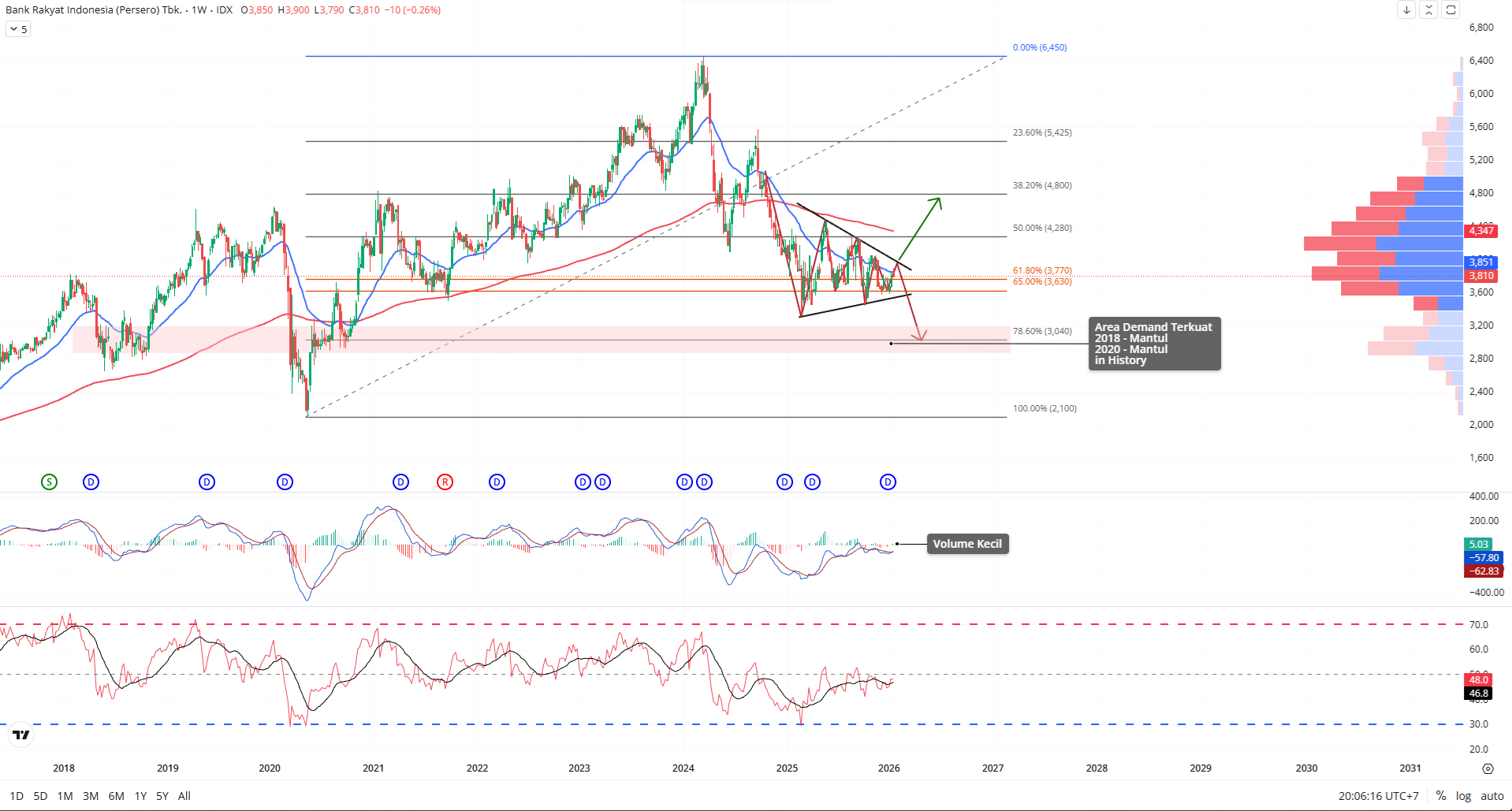Select the 5D date range
The width and height of the screenshot is (1512, 811).
(40, 796)
